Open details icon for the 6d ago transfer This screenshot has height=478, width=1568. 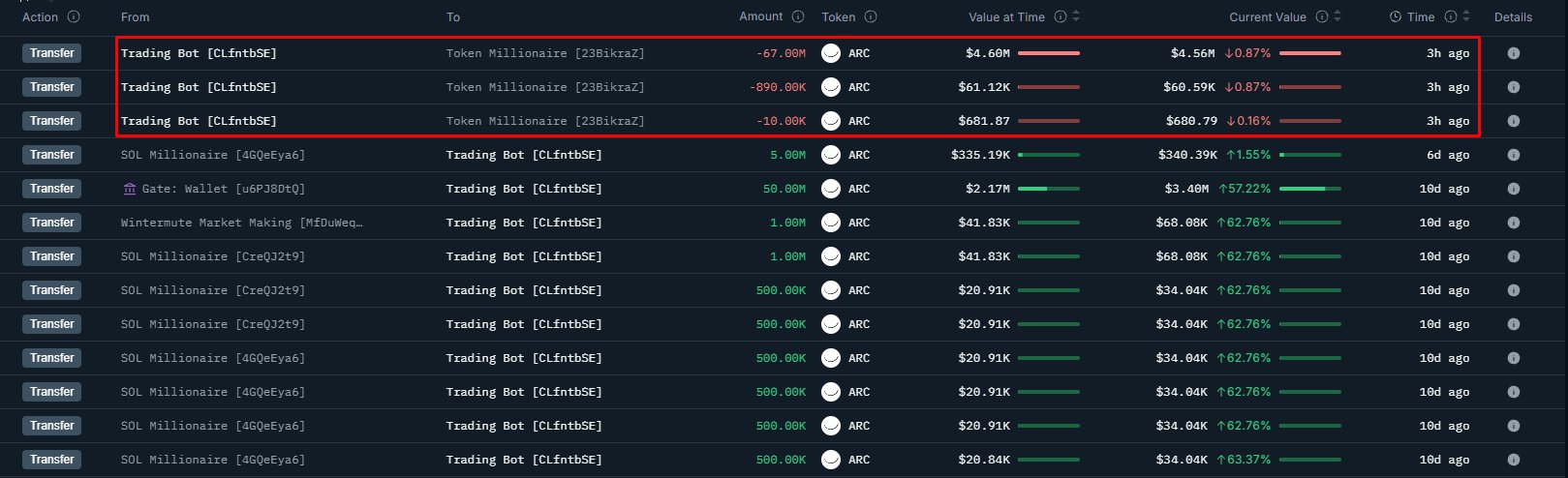click(1513, 155)
